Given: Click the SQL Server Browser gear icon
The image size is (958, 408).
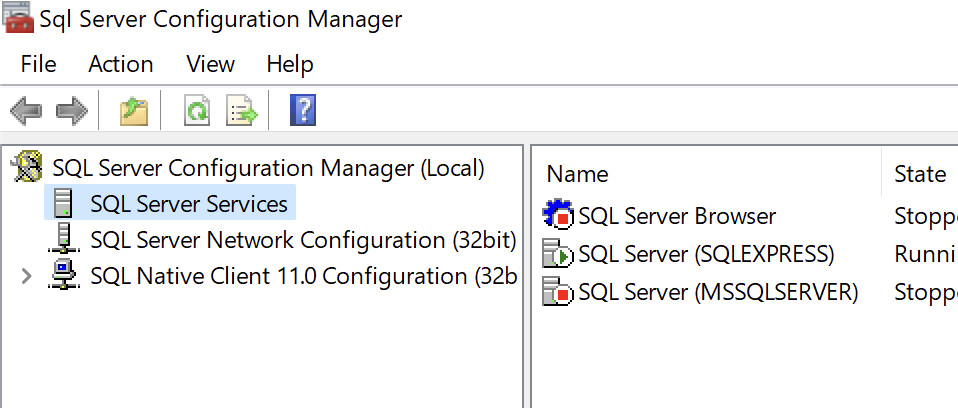Looking at the screenshot, I should click(x=558, y=216).
